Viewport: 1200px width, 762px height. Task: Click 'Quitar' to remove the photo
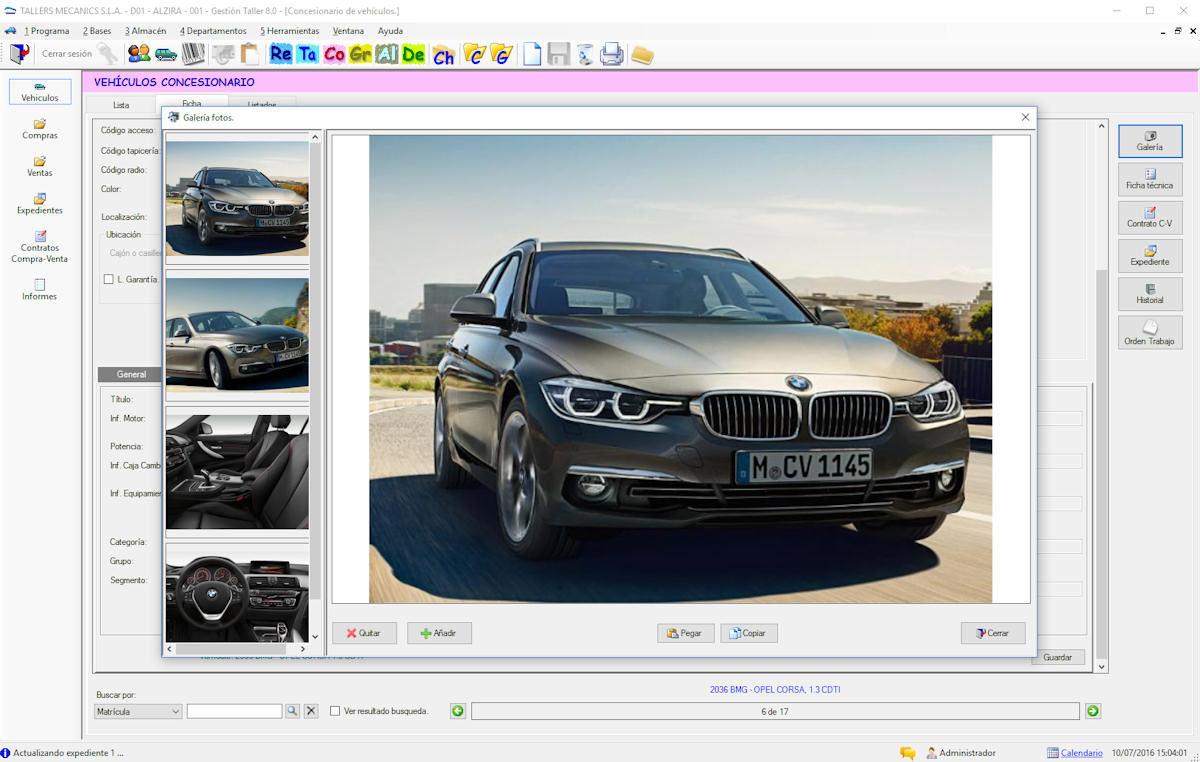point(364,633)
